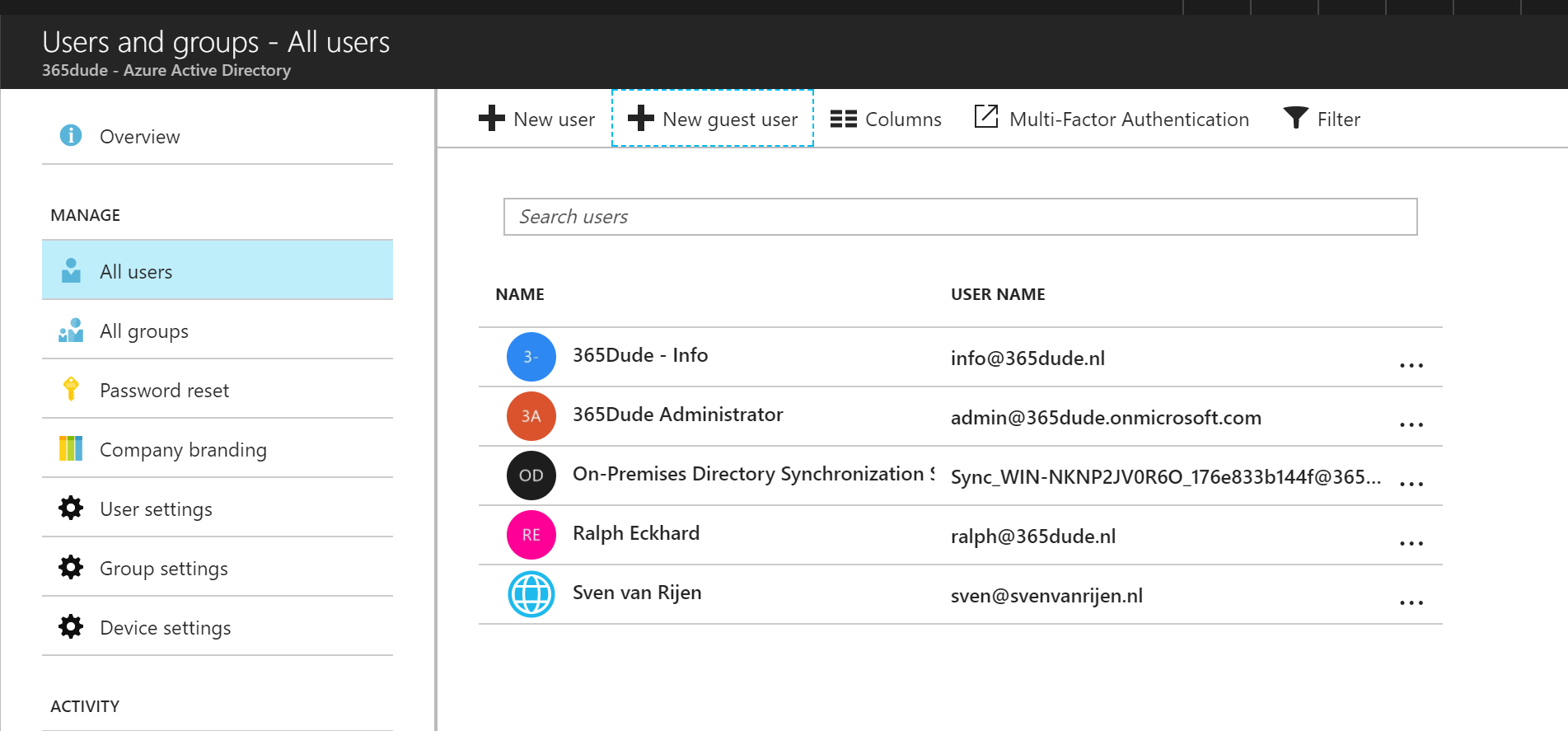Click the Multi-Factor Authentication external link icon
The image size is (1568, 731).
click(x=986, y=116)
